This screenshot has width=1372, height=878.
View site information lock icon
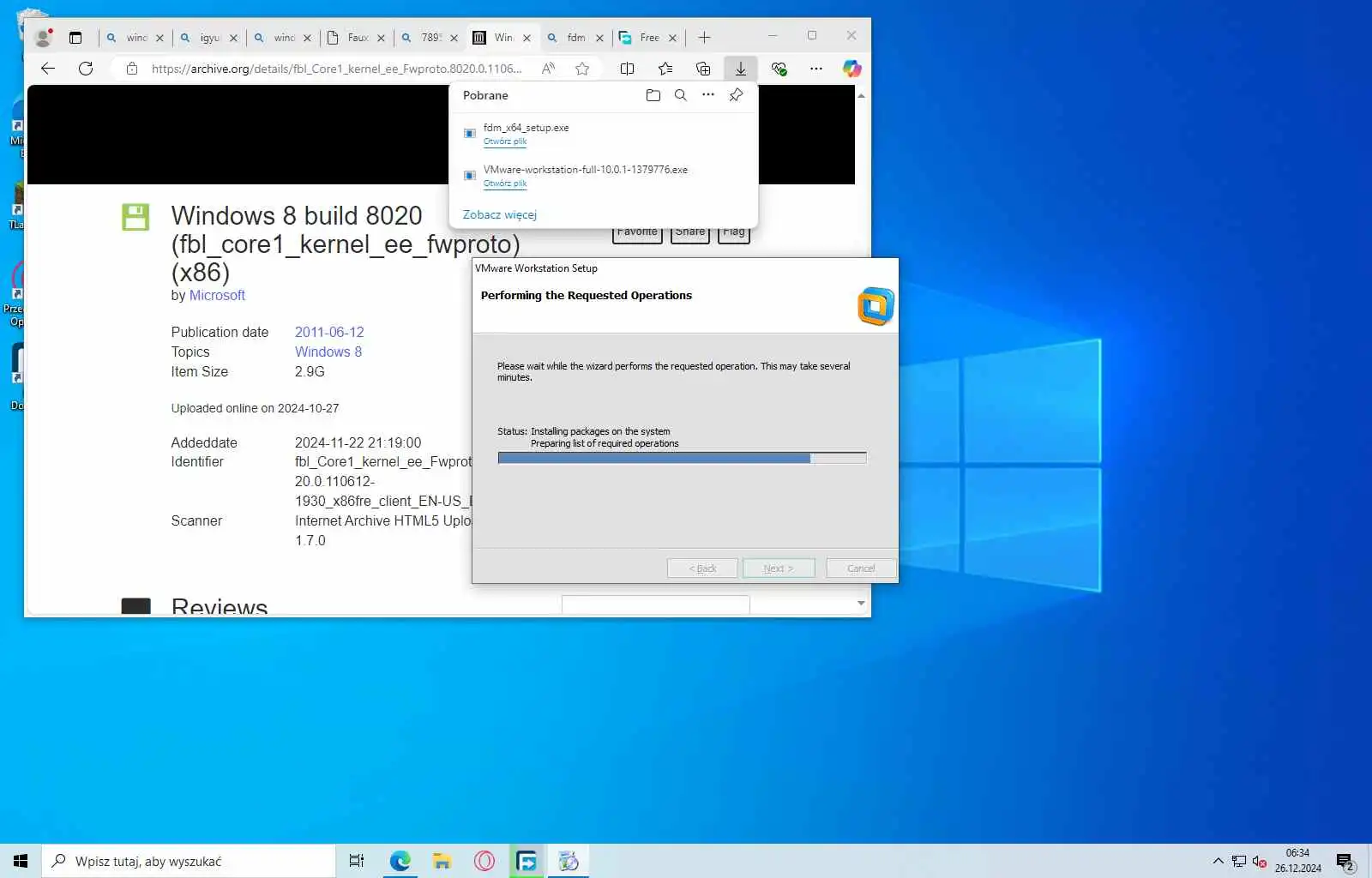132,69
